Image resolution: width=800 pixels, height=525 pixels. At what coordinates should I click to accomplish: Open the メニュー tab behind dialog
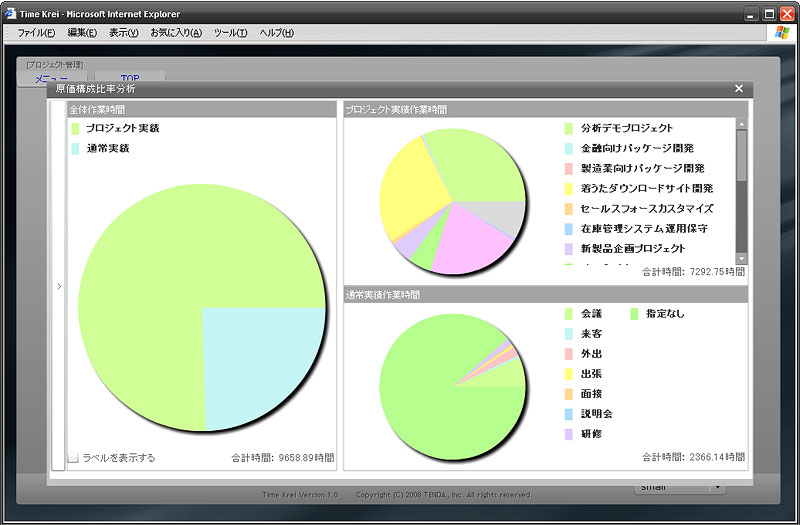(x=51, y=78)
